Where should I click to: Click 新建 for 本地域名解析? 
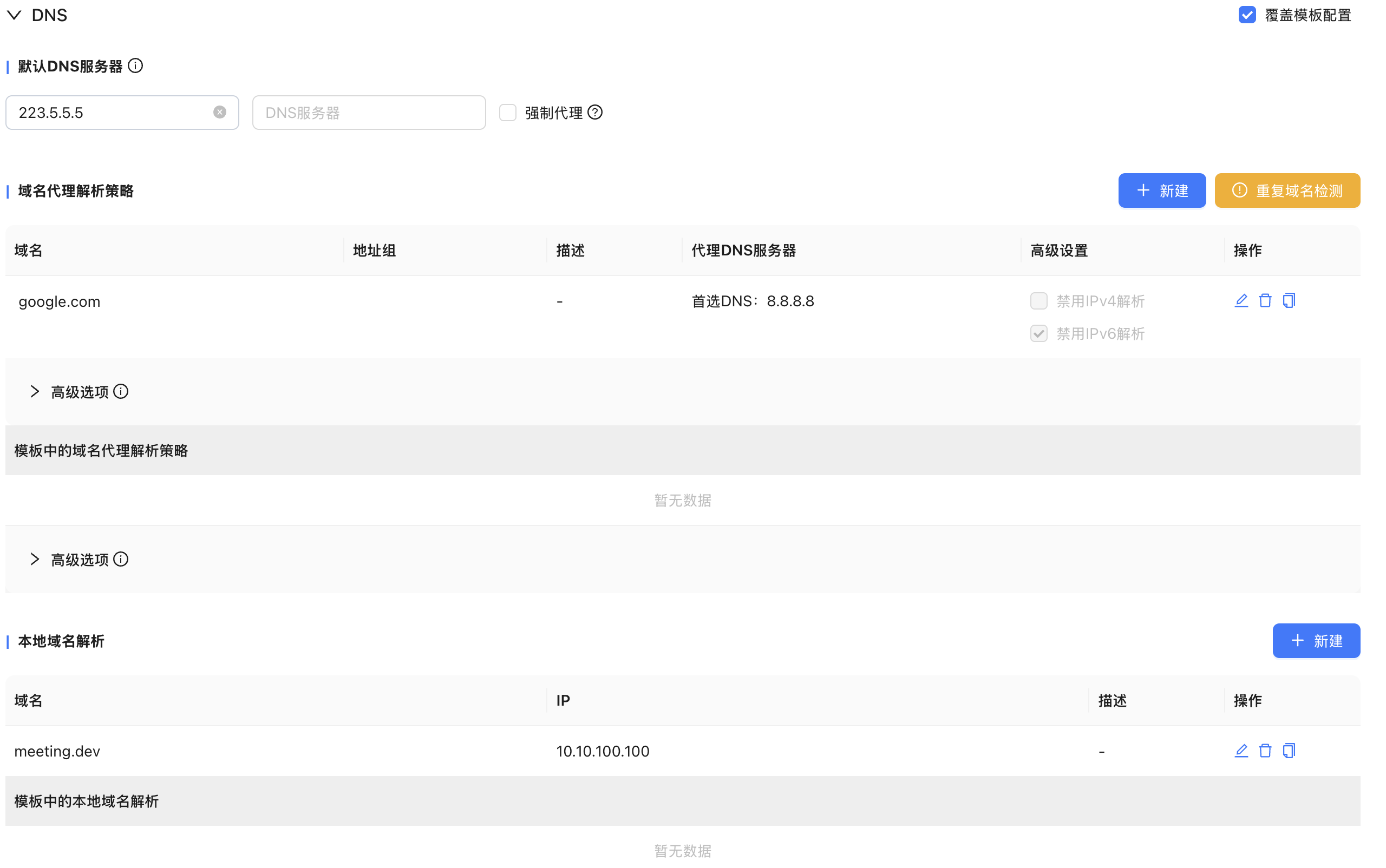tap(1316, 641)
